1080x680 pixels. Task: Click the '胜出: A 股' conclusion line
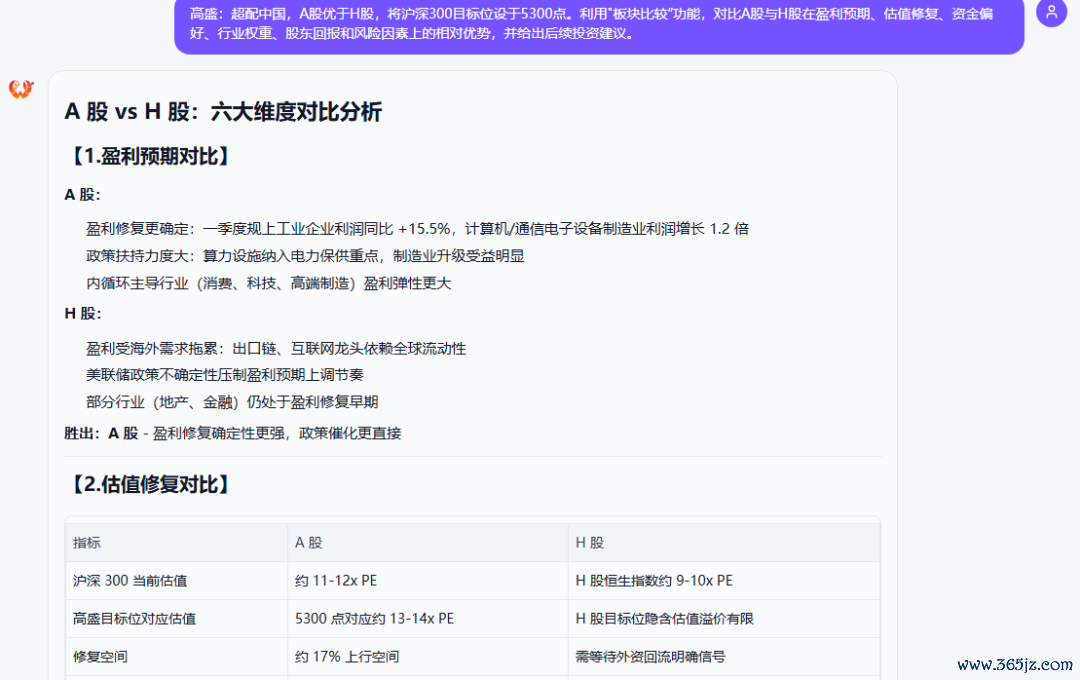click(232, 433)
